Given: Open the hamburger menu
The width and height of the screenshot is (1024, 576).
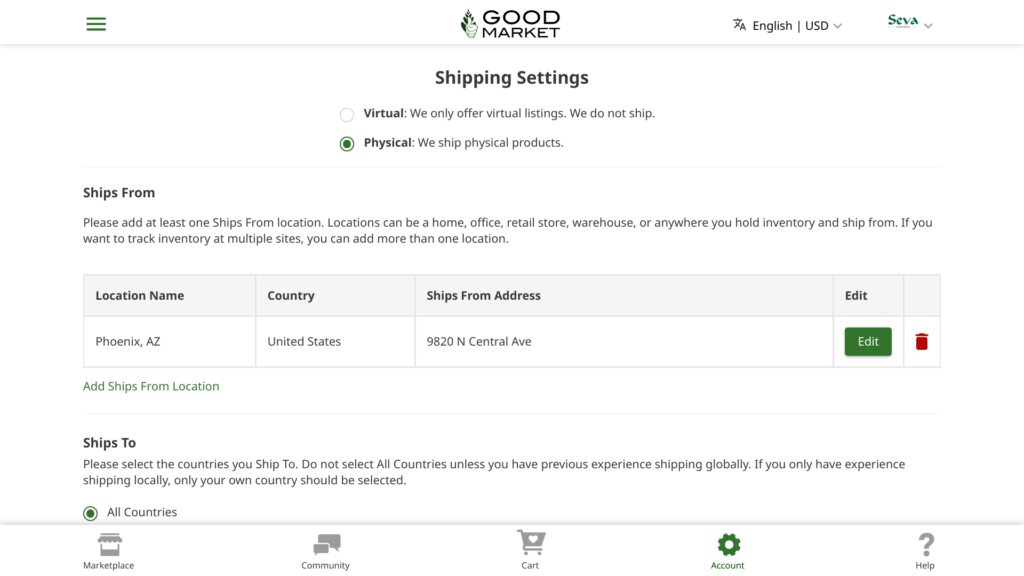Looking at the screenshot, I should (x=96, y=24).
